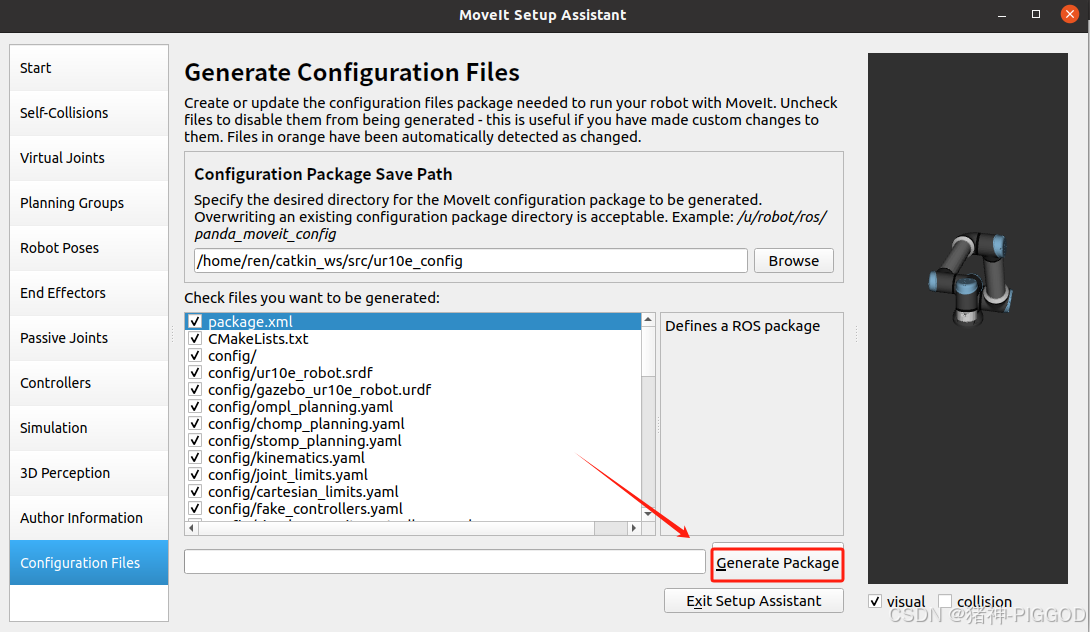Image resolution: width=1090 pixels, height=632 pixels.
Task: Click the file list vertical scrollbar thumb
Action: (648, 352)
